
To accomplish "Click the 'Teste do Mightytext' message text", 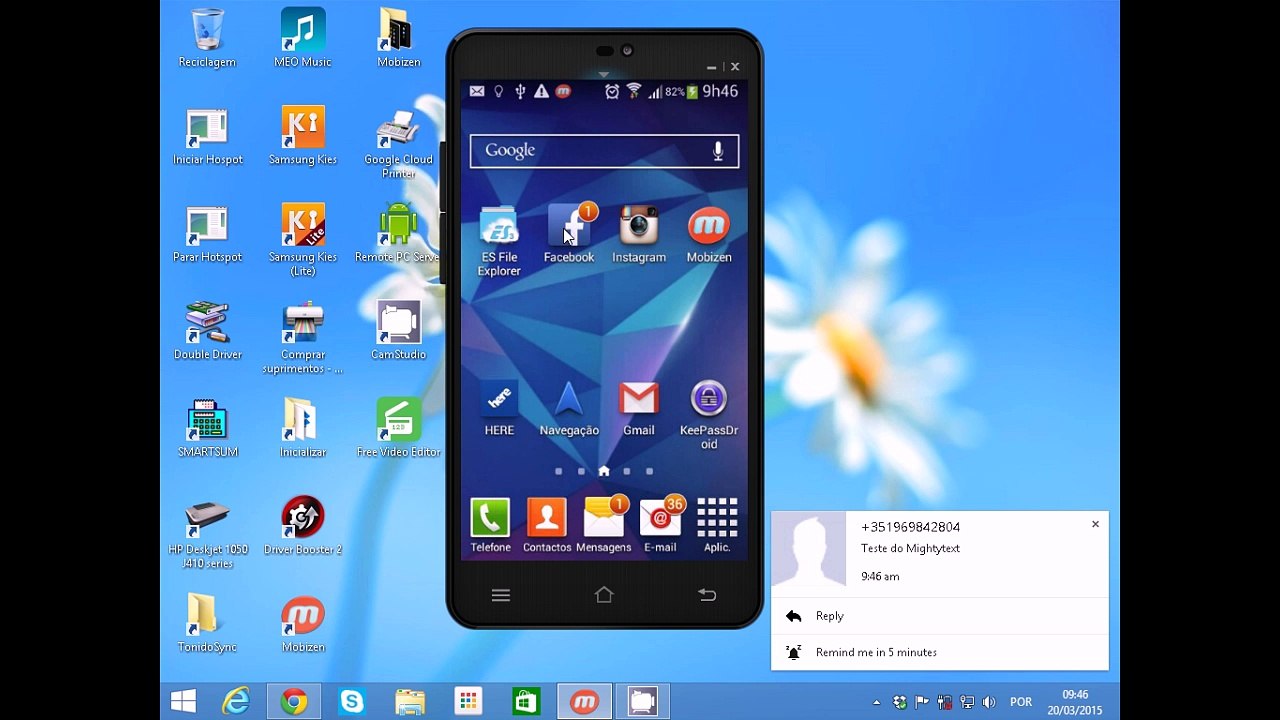I will click(x=910, y=548).
